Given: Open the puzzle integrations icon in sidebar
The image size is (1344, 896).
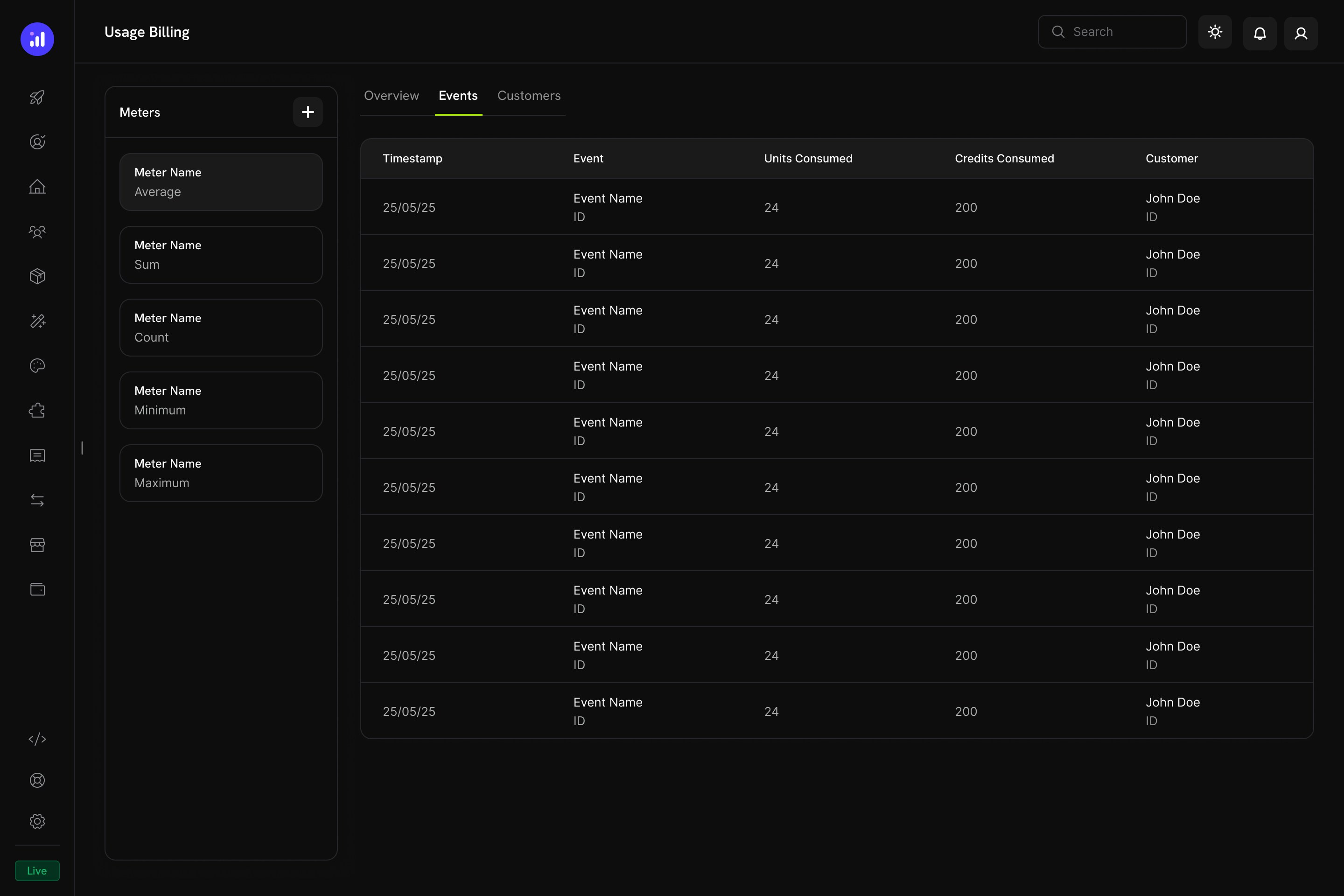Looking at the screenshot, I should pos(37,410).
